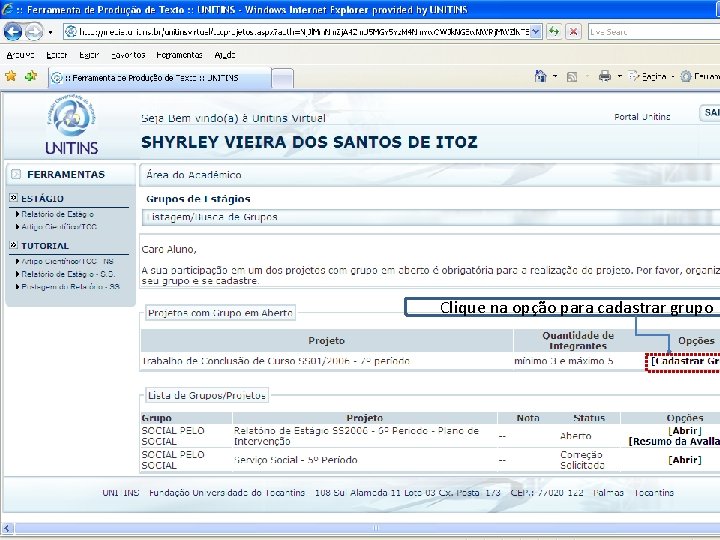The image size is (720, 540).
Task: Click the Internet Explorer title bar icon
Action: [7, 9]
